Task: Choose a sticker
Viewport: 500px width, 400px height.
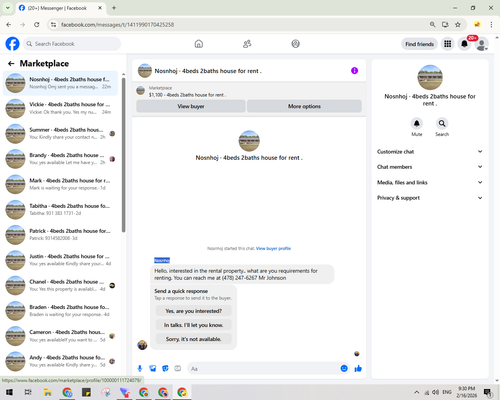Action: 165,368
